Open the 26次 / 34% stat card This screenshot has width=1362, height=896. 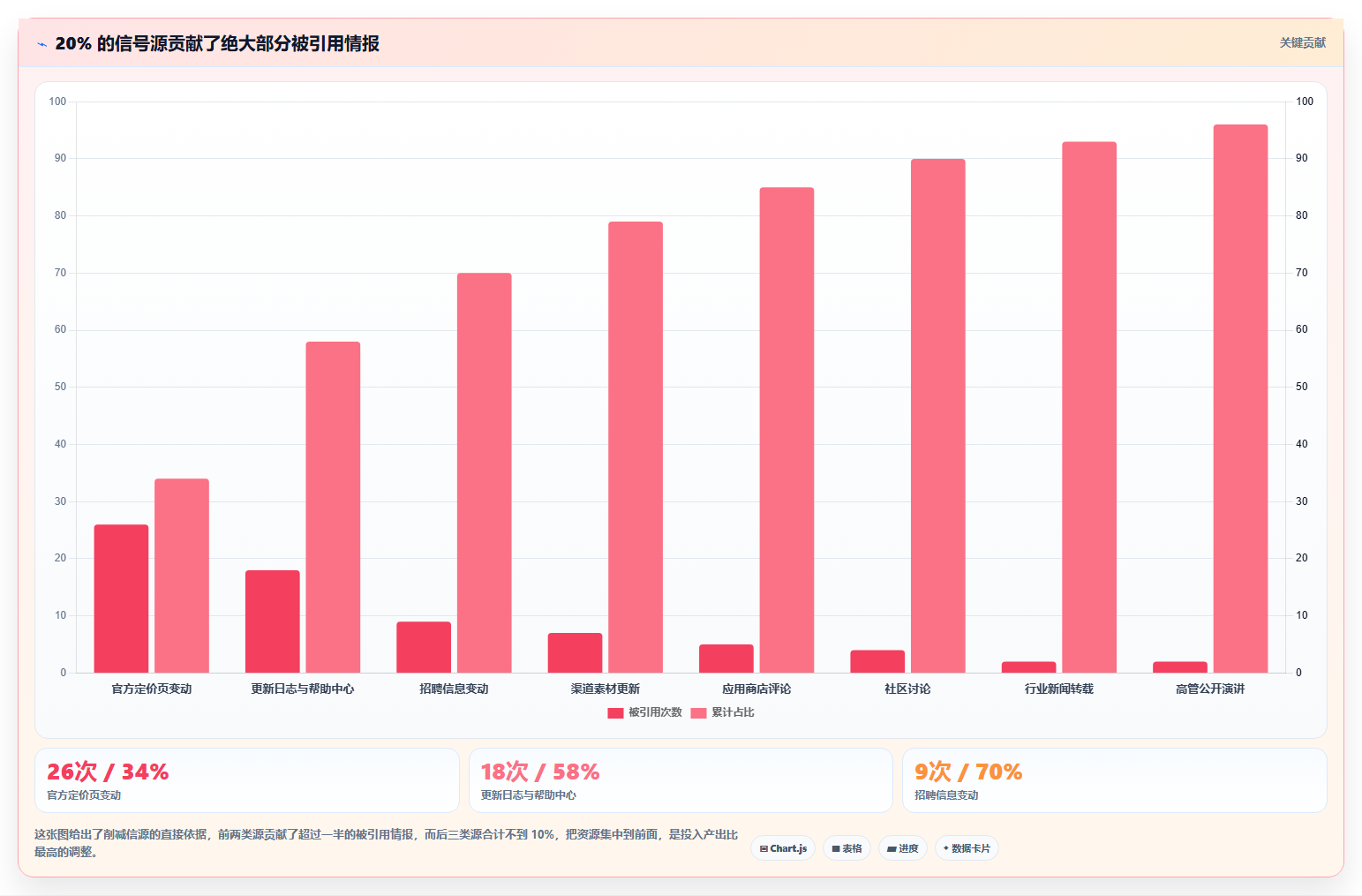247,780
